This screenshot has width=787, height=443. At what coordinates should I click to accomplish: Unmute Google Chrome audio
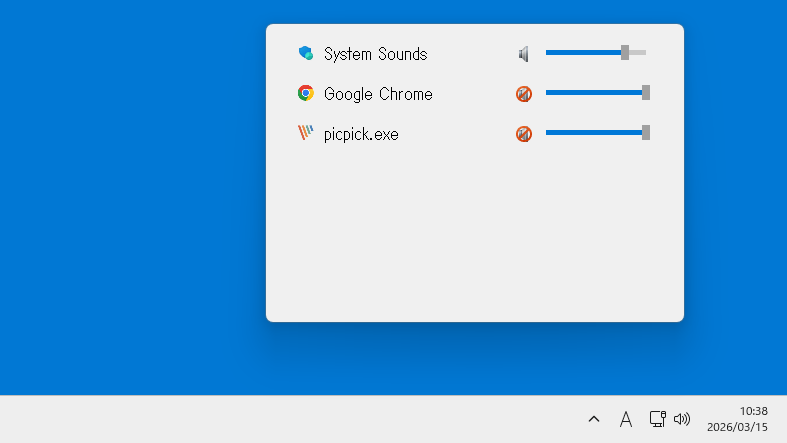pos(523,94)
